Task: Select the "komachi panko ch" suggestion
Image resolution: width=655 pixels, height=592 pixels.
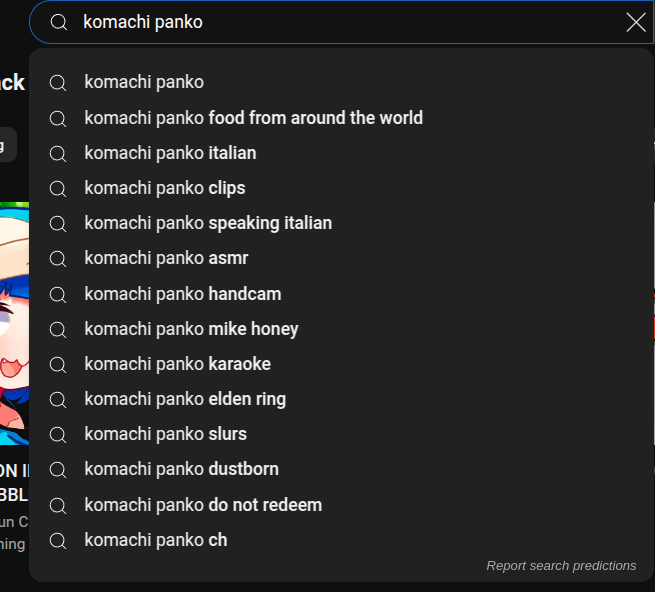Action: [156, 540]
